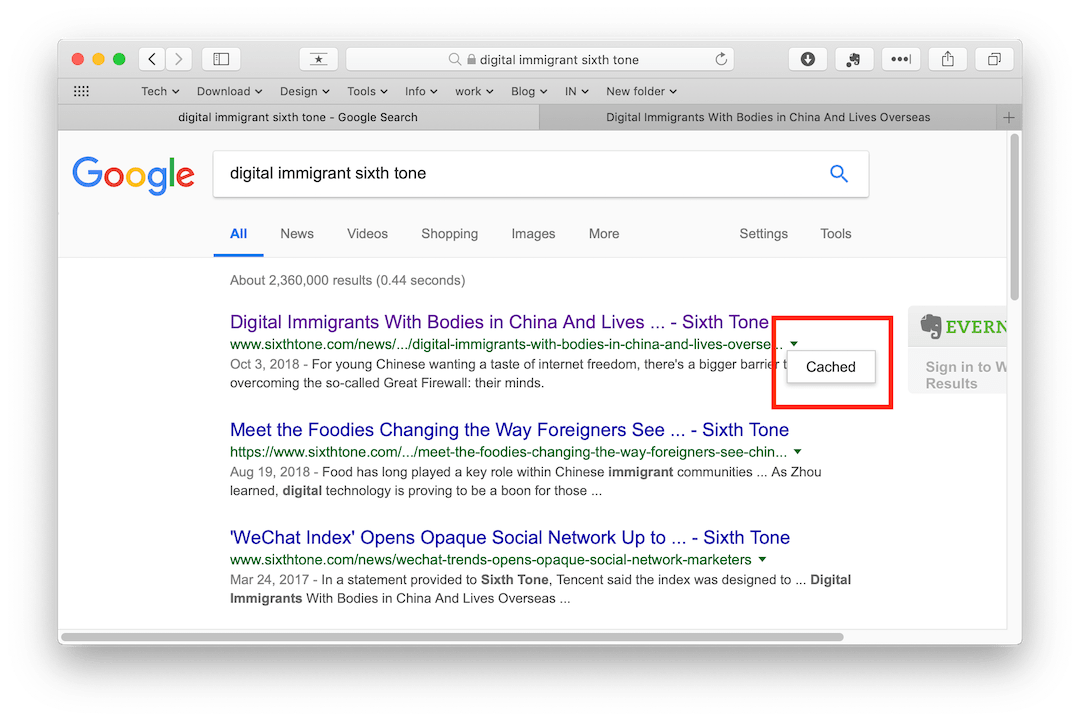Click the Share button in toolbar
Screen dimensions: 1080x721
[948, 59]
